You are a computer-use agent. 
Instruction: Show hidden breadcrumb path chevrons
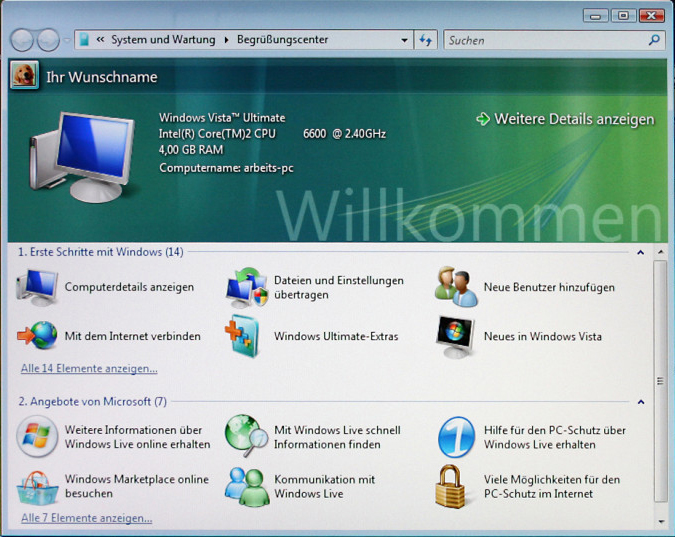click(x=100, y=40)
